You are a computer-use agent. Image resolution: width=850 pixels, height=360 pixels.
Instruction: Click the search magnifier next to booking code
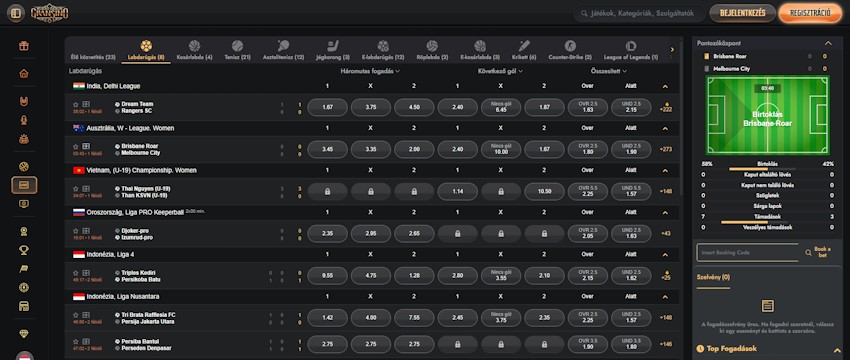tap(808, 253)
